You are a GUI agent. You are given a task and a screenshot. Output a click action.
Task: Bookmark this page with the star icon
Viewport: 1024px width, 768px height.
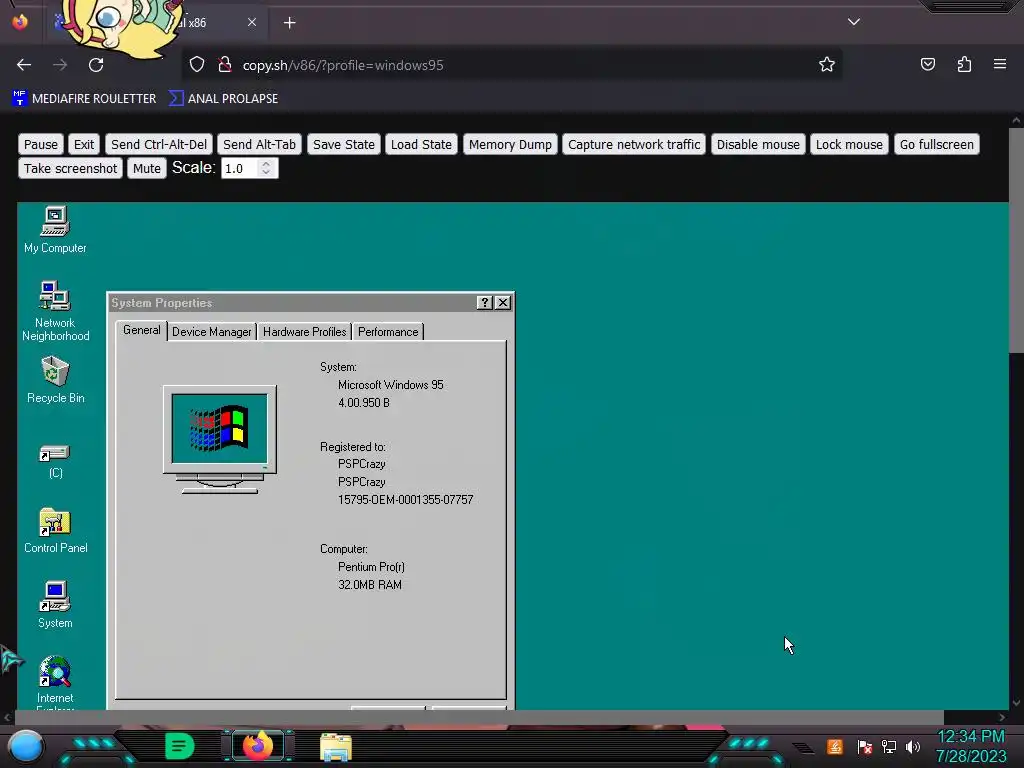pyautogui.click(x=827, y=65)
